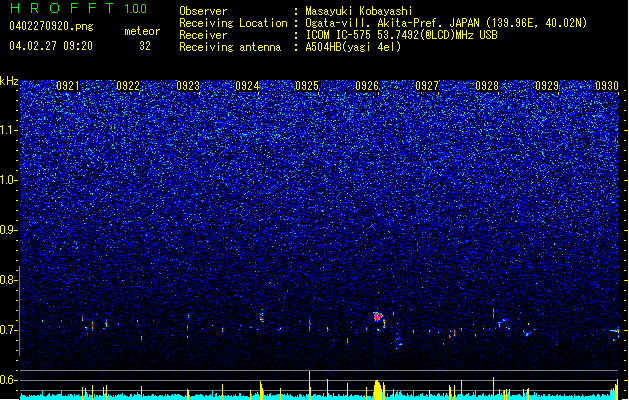Click the 0930 time marker
This screenshot has height=400, width=629.
click(607, 86)
